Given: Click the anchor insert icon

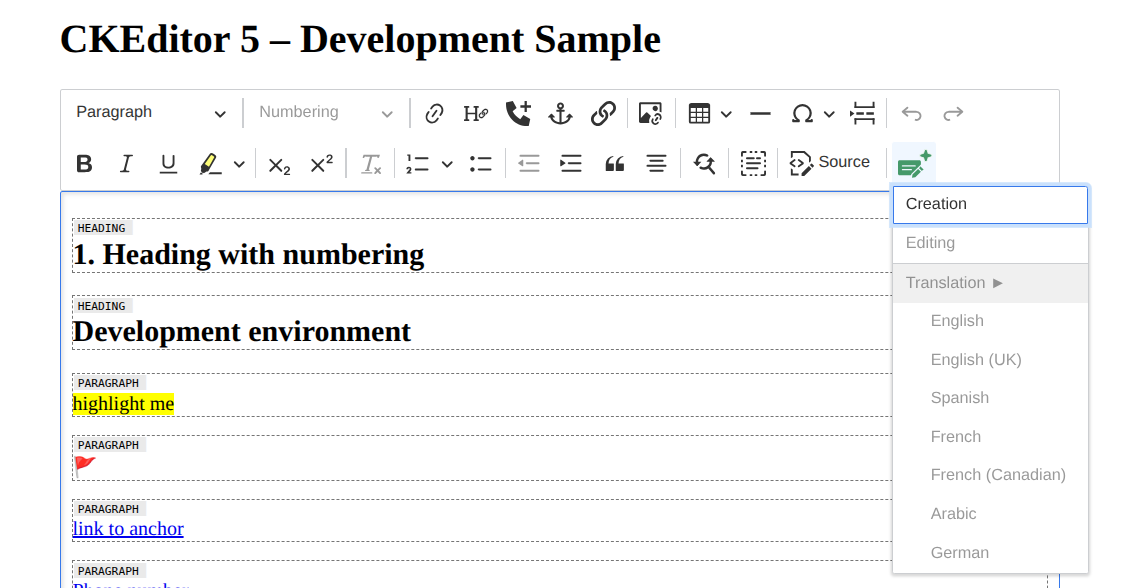Looking at the screenshot, I should click(x=560, y=113).
